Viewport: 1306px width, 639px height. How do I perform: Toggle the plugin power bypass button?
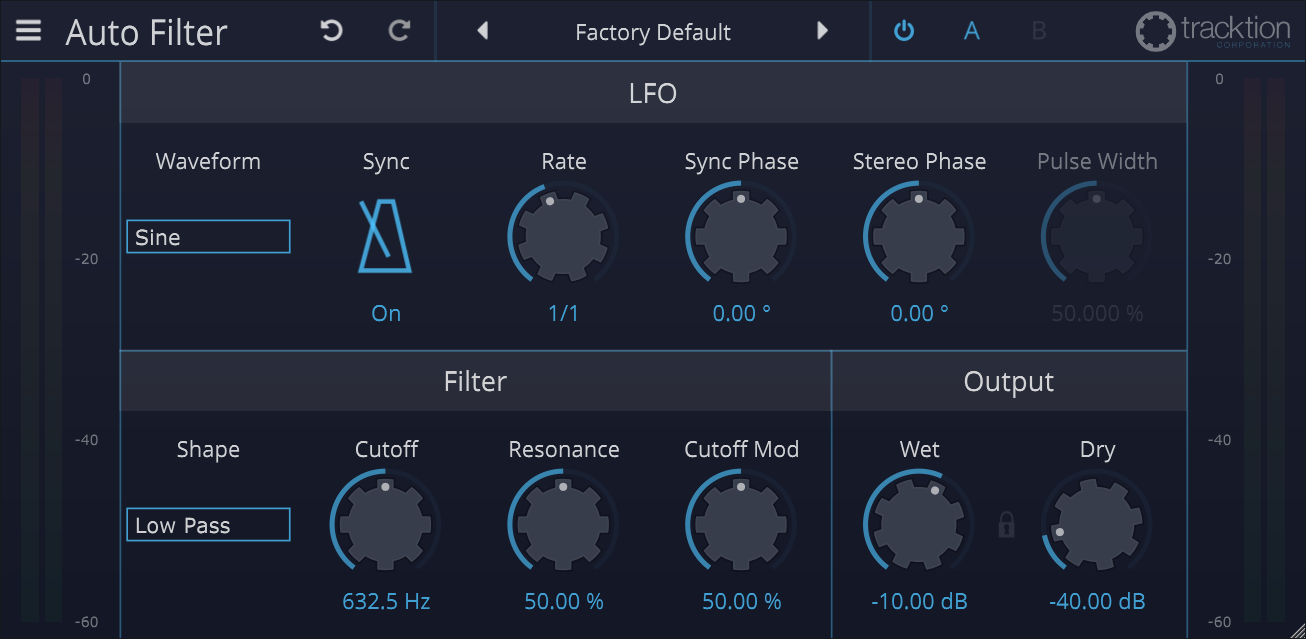click(x=904, y=31)
